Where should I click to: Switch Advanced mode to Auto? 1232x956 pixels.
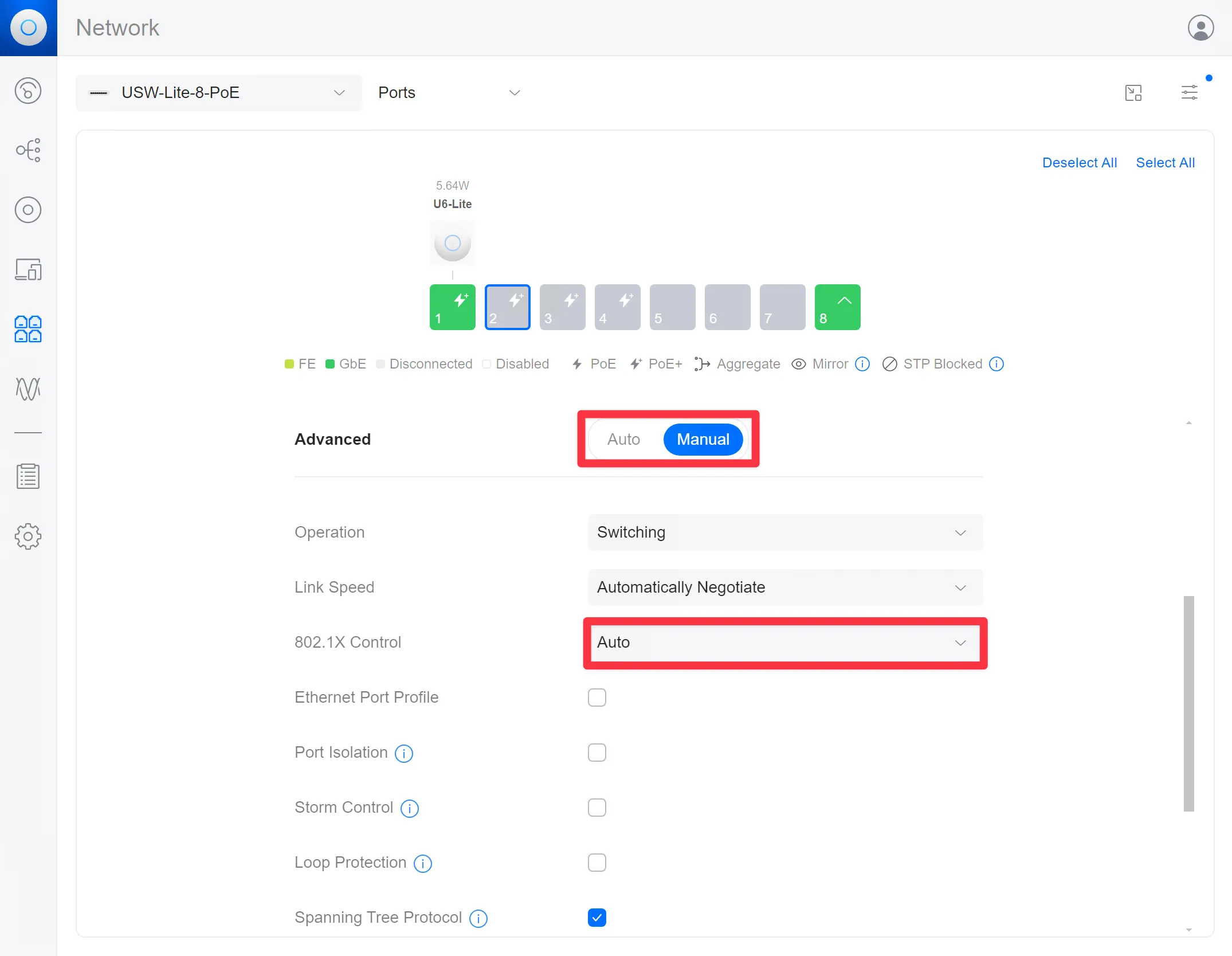point(623,440)
